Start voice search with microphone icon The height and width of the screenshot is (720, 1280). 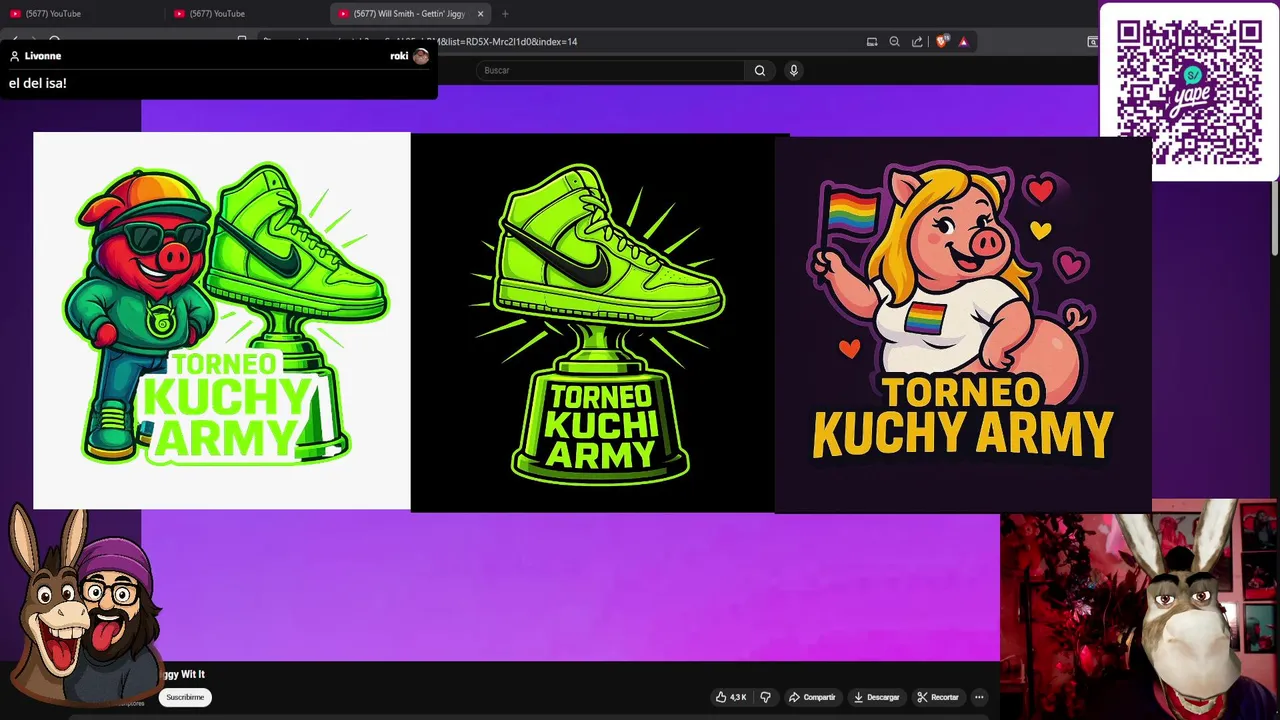click(x=794, y=70)
